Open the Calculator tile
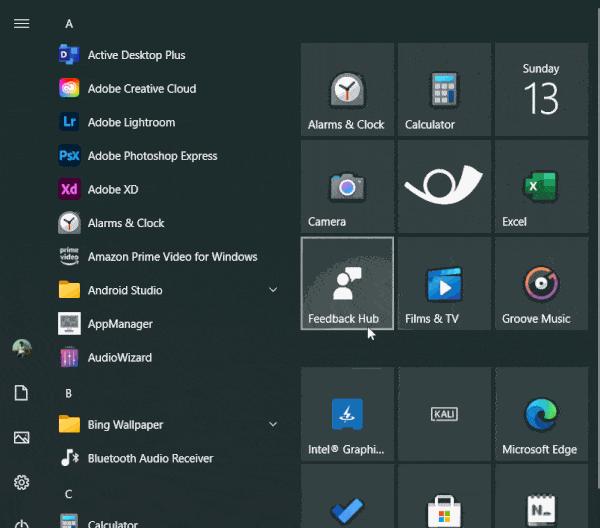Viewport: 600px width, 528px height. pyautogui.click(x=444, y=90)
